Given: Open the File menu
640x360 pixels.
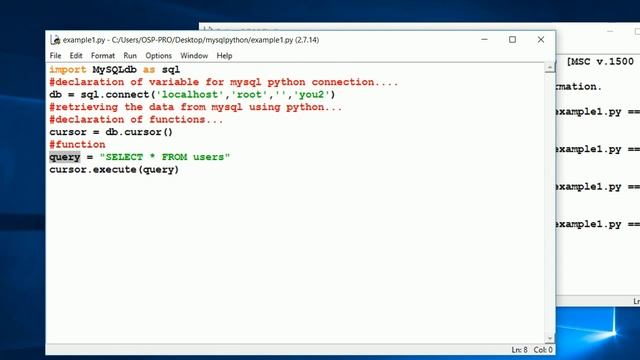Looking at the screenshot, I should tap(55, 56).
